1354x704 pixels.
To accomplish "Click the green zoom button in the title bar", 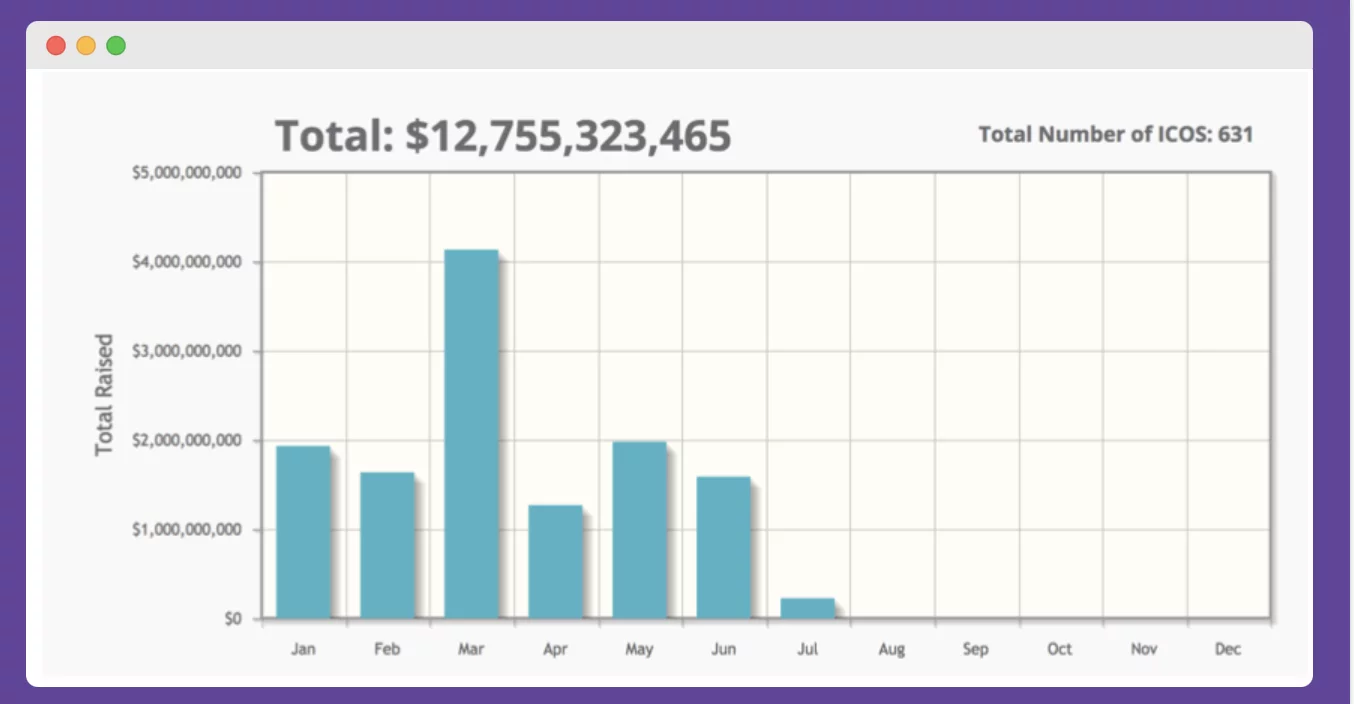I will point(116,45).
